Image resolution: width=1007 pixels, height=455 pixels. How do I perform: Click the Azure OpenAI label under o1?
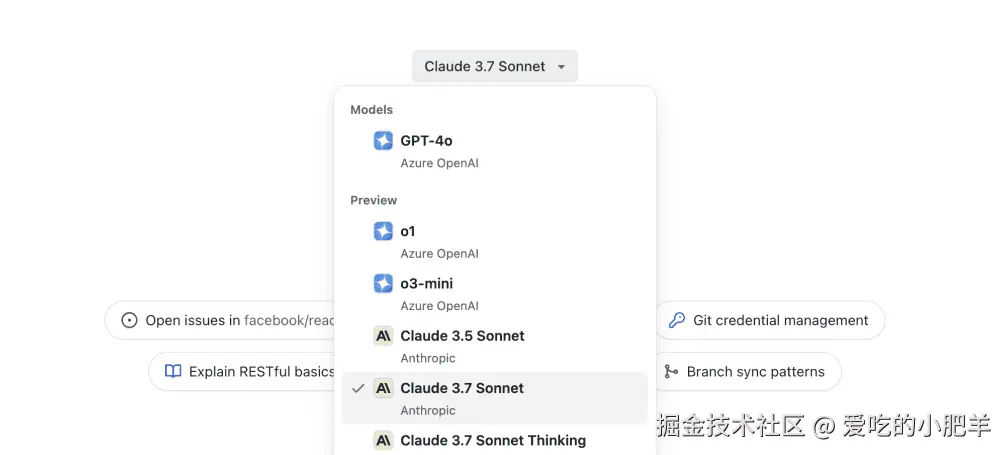point(439,254)
